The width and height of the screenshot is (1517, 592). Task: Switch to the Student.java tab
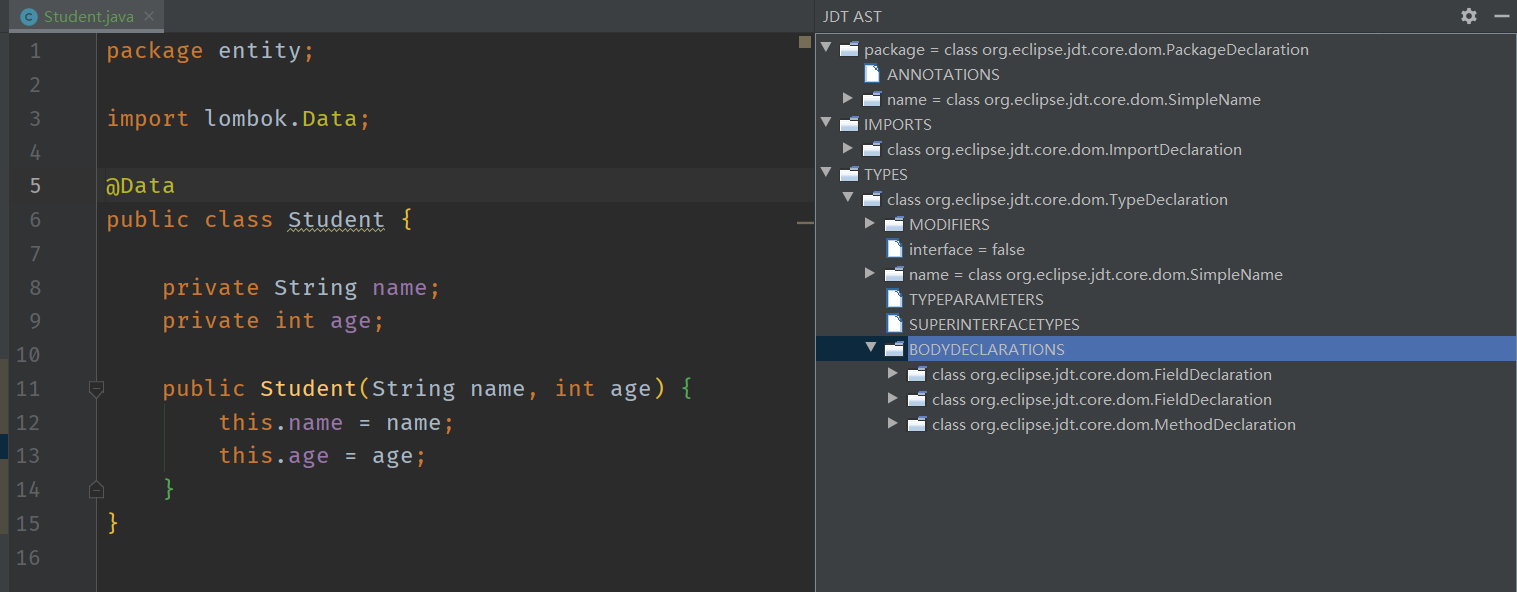(x=88, y=17)
